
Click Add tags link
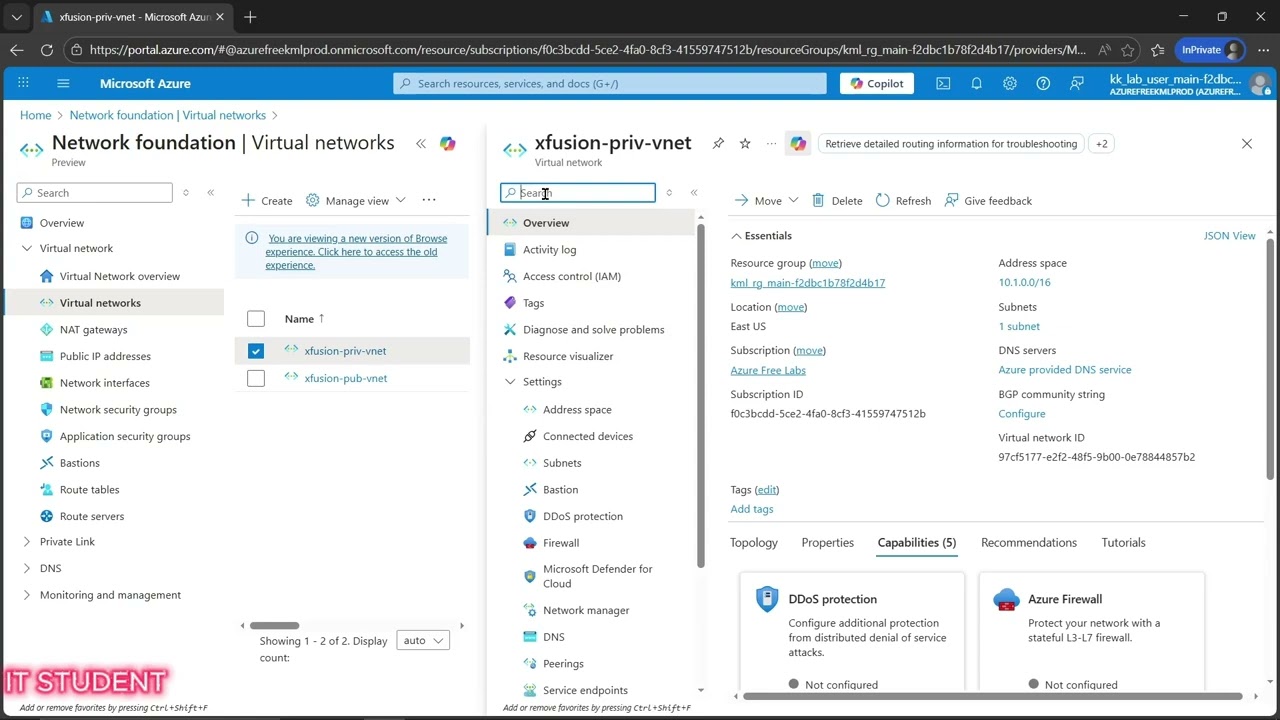752,509
